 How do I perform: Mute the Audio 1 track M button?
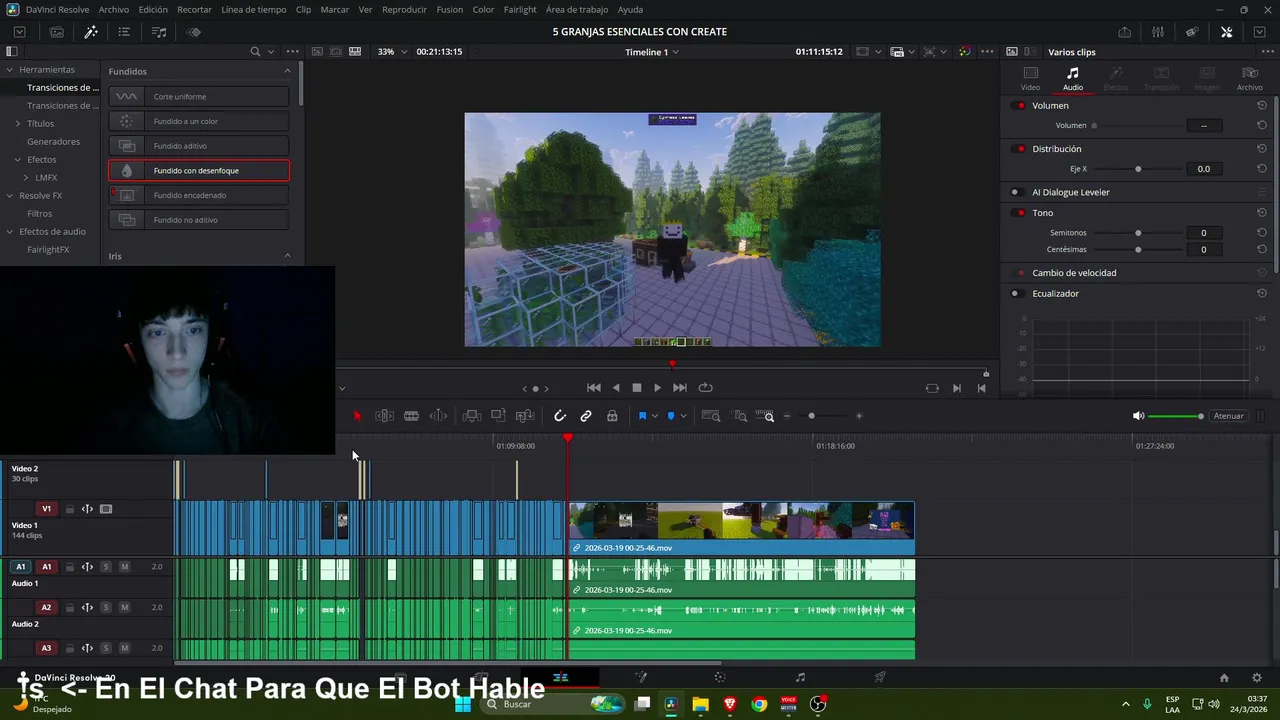pyautogui.click(x=124, y=567)
